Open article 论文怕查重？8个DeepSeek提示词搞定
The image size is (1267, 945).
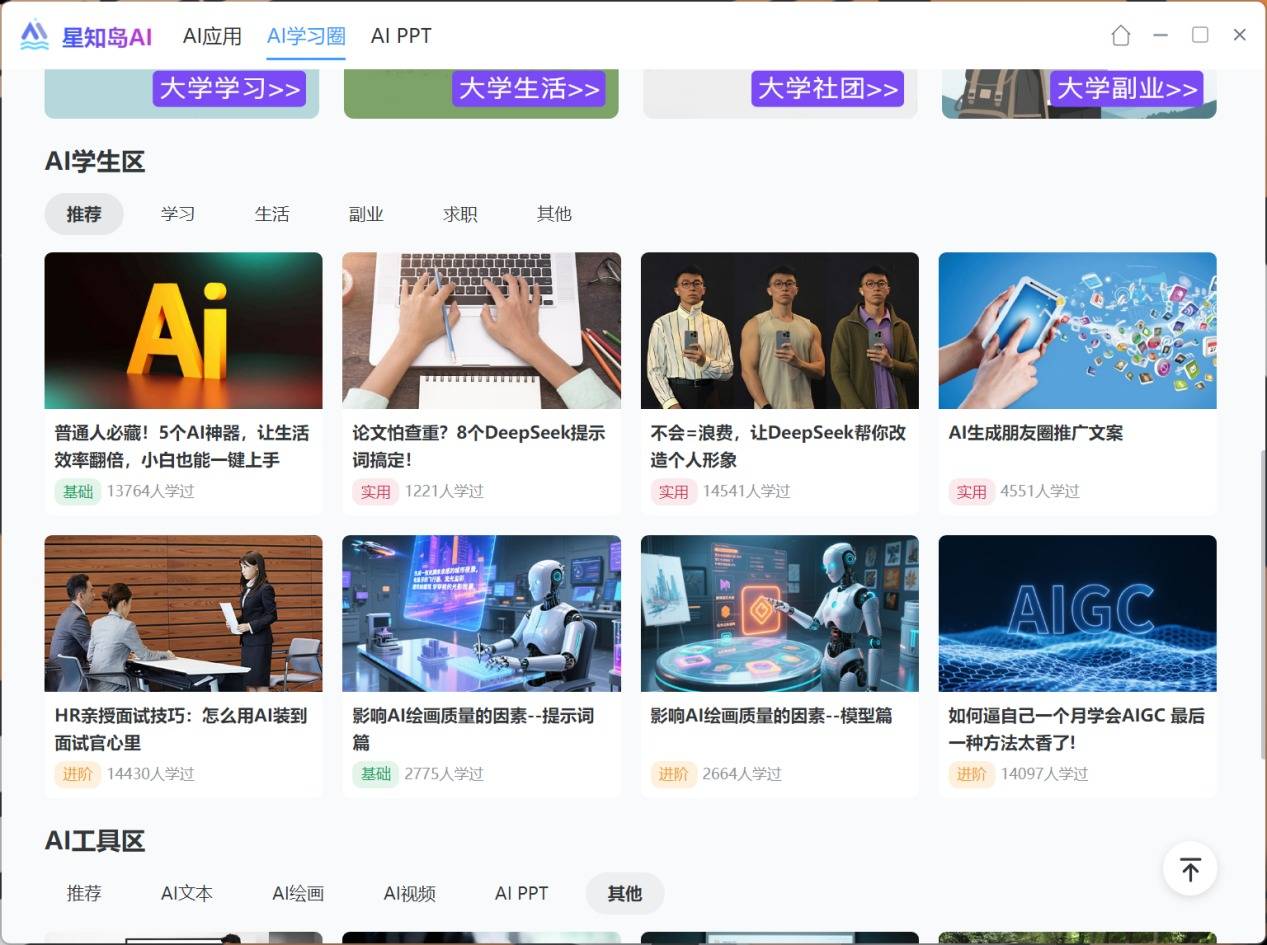coord(478,446)
